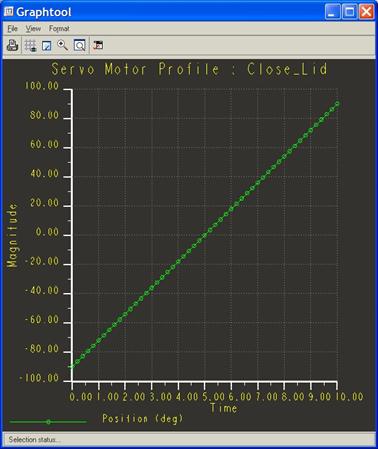378x449 pixels.
Task: Open the View menu
Action: [33, 29]
